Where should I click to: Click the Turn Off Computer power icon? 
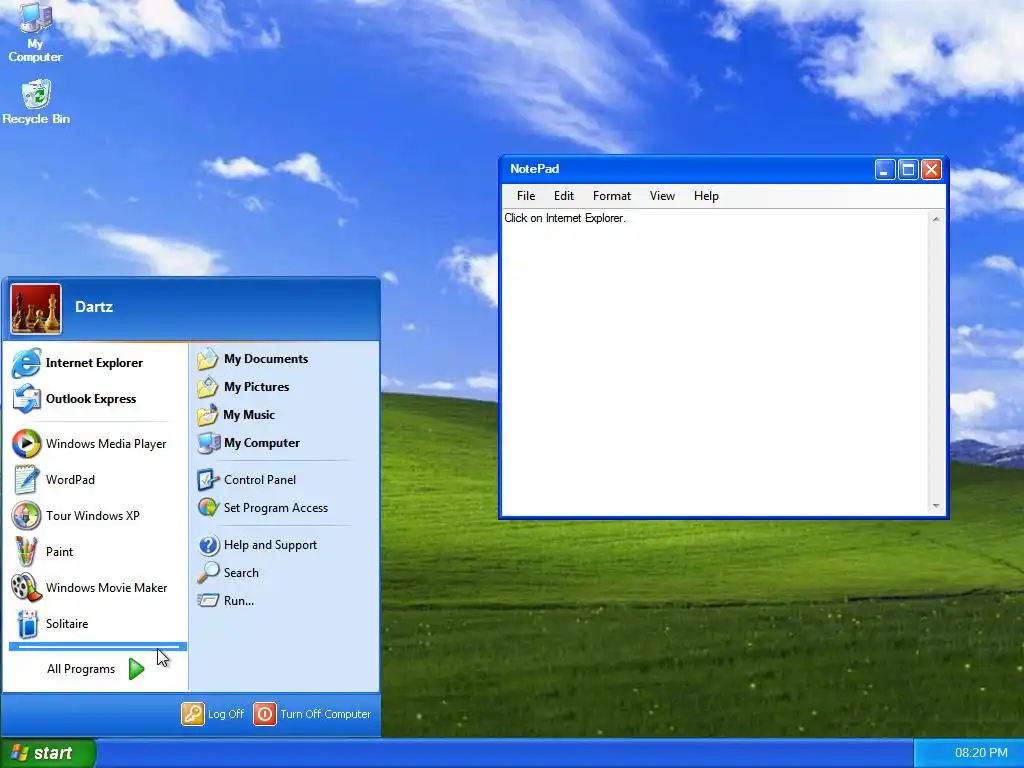click(264, 714)
